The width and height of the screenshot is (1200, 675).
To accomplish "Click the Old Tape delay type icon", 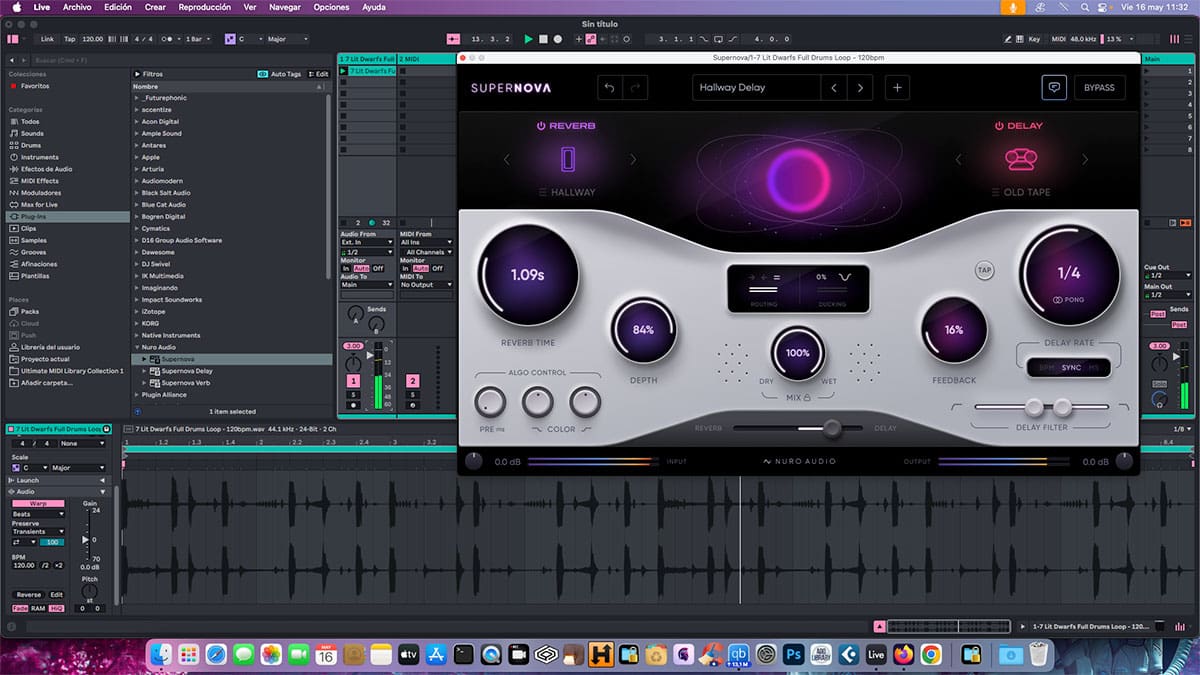I will click(x=1019, y=160).
